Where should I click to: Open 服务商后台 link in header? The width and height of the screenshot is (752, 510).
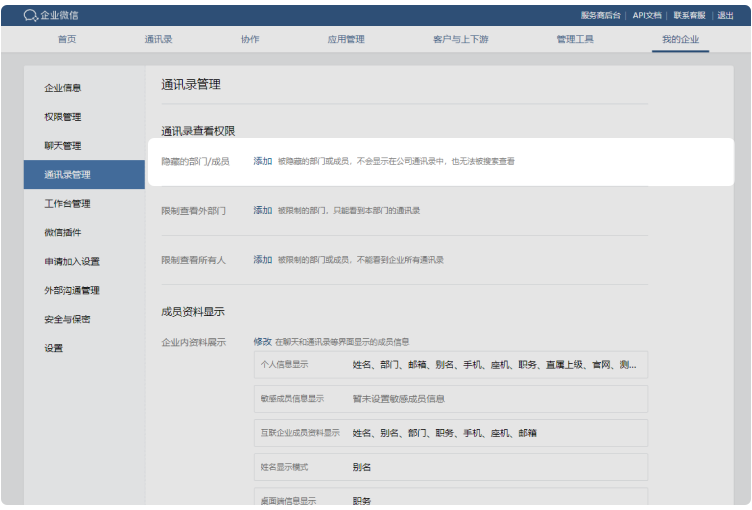pyautogui.click(x=600, y=15)
